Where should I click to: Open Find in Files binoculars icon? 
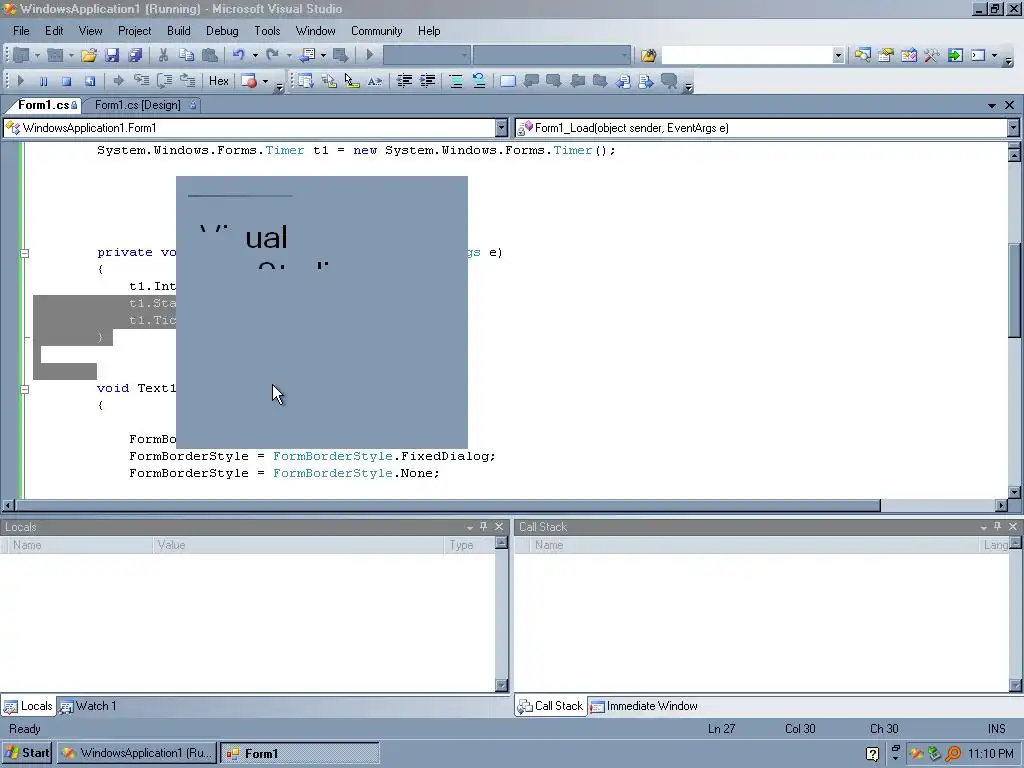point(648,56)
